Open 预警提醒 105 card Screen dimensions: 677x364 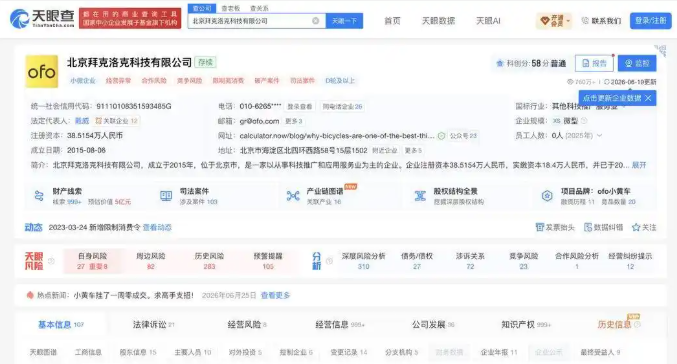(268, 261)
